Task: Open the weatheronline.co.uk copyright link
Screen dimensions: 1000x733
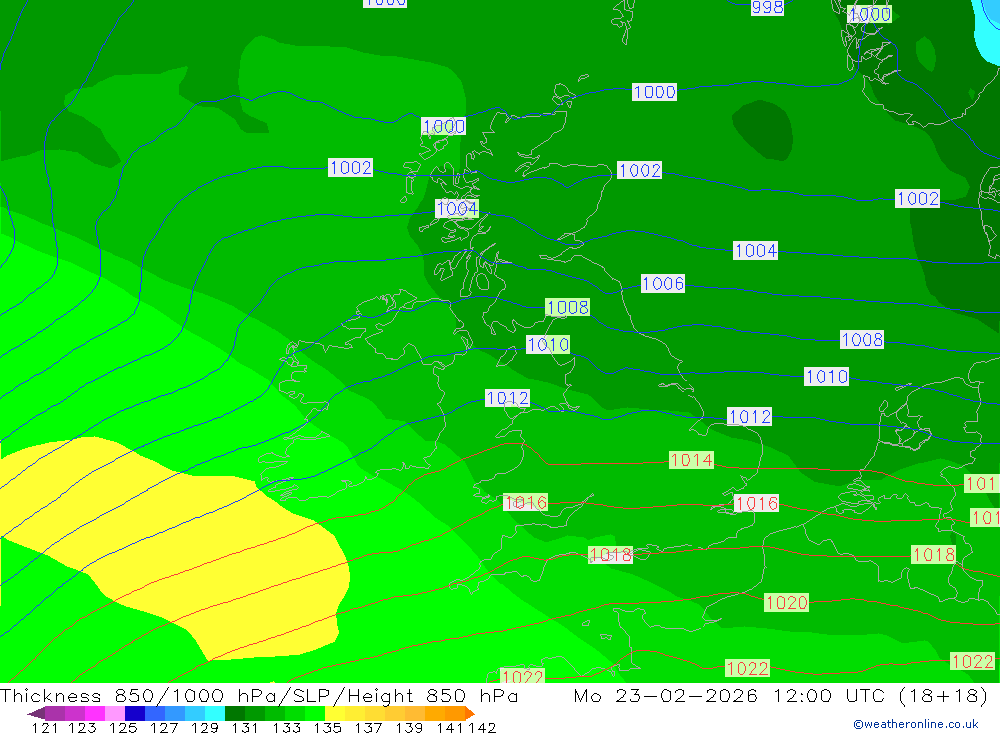Action: point(916,724)
